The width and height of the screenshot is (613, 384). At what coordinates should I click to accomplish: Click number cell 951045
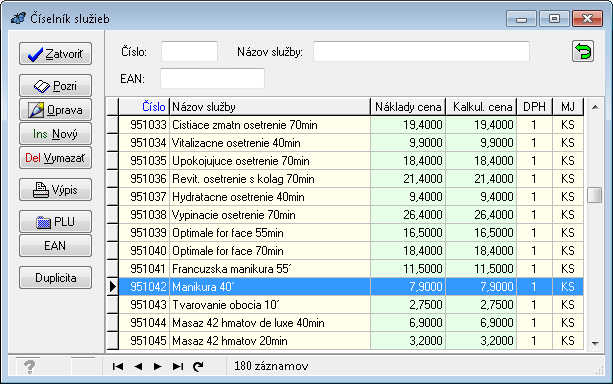pyautogui.click(x=144, y=341)
